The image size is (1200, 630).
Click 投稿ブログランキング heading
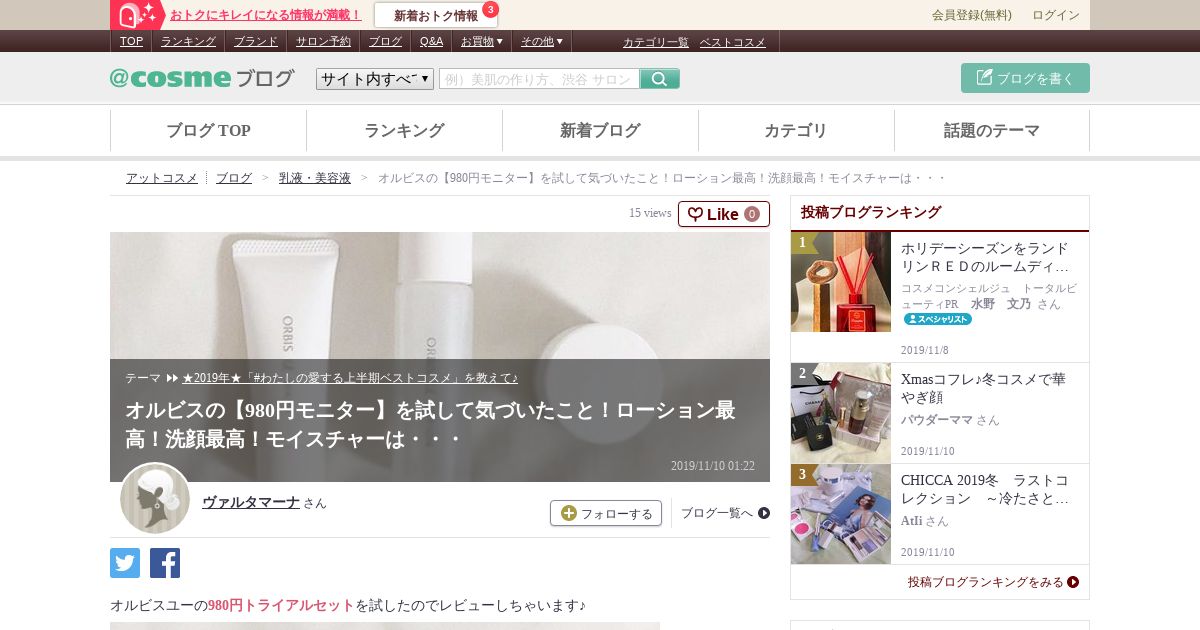871,212
